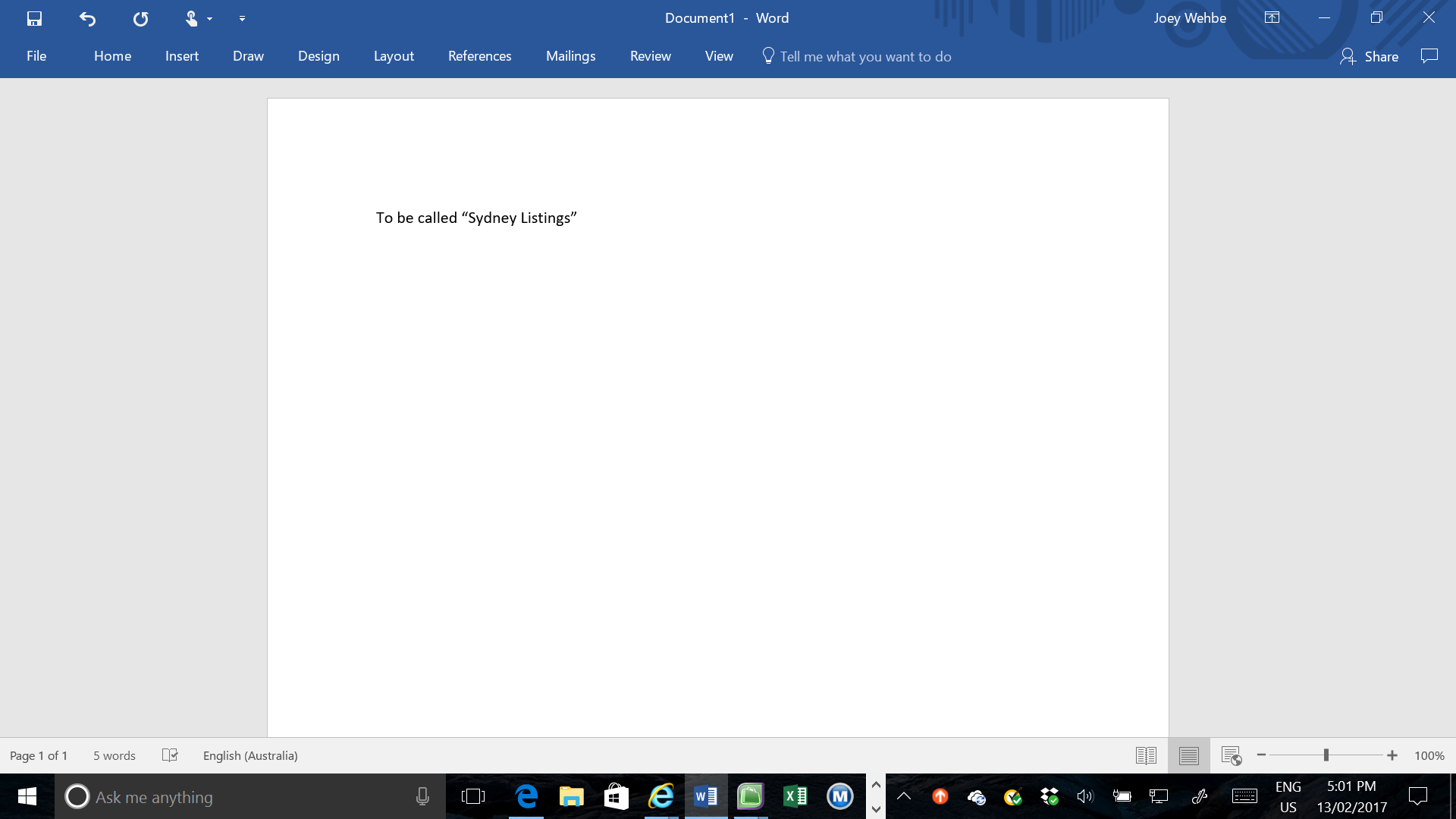This screenshot has width=1456, height=819.
Task: Click the Redo/Repeat icon
Action: [x=140, y=18]
